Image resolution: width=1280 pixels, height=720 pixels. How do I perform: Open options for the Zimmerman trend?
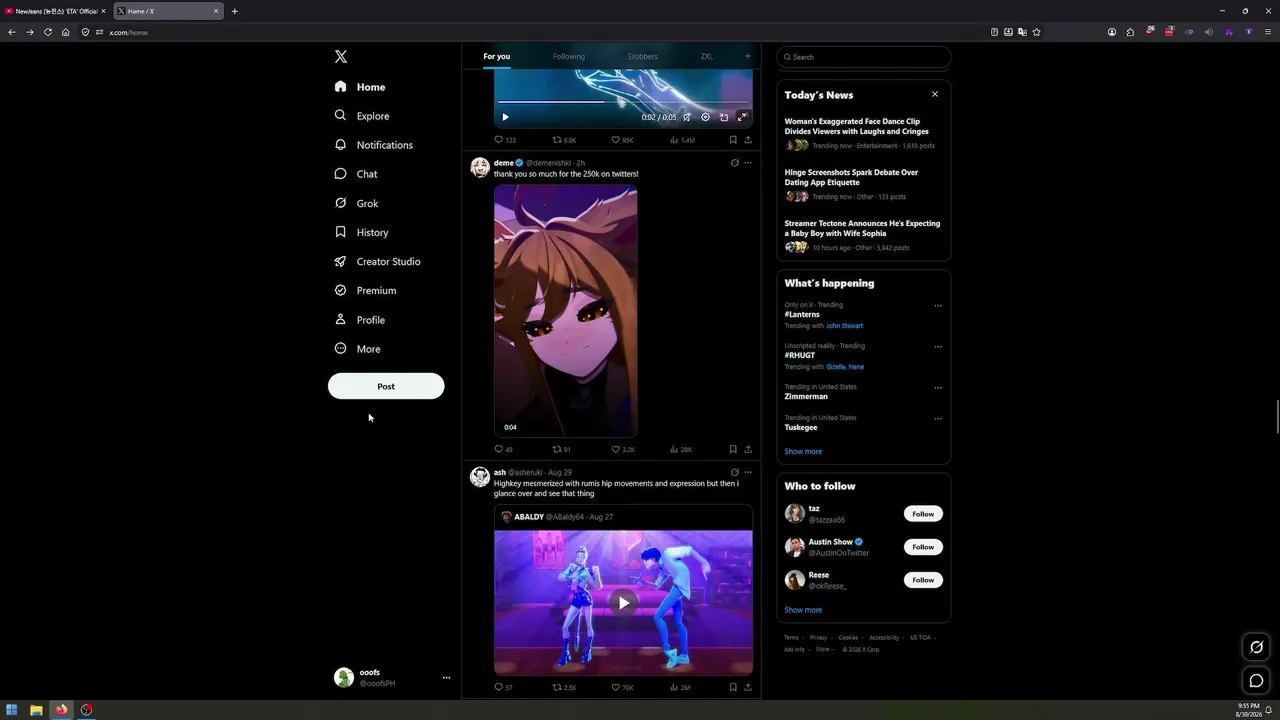click(938, 388)
